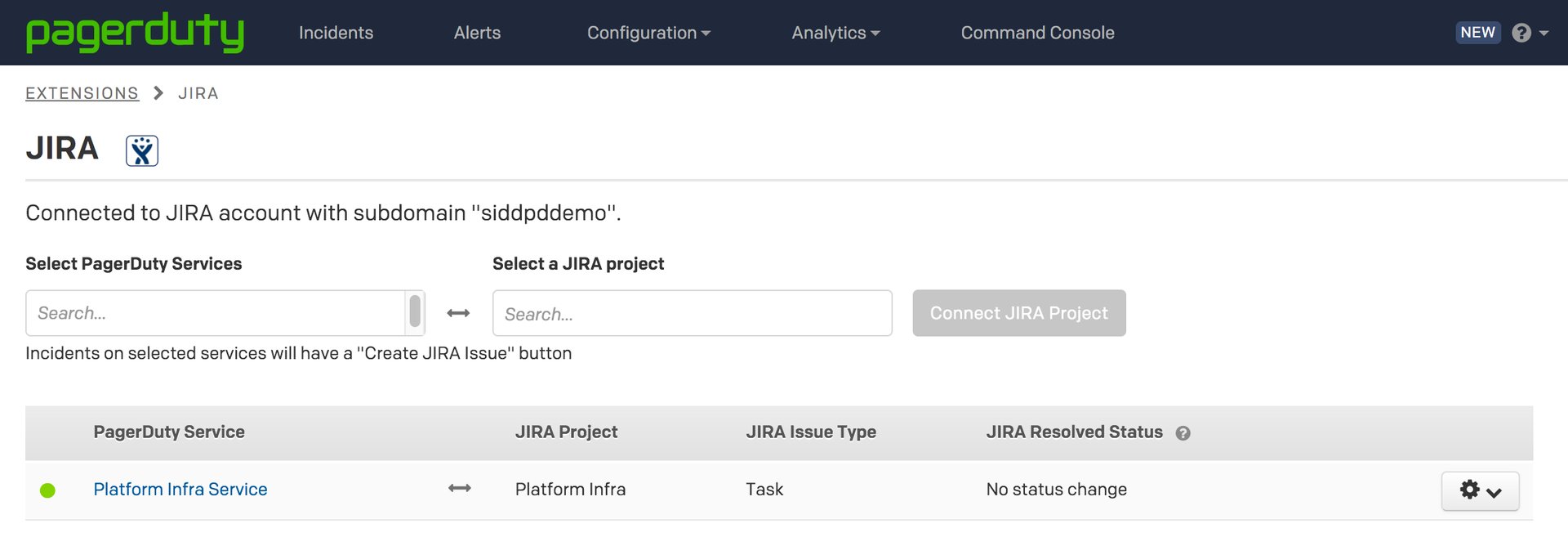Open the Alerts page

click(477, 33)
